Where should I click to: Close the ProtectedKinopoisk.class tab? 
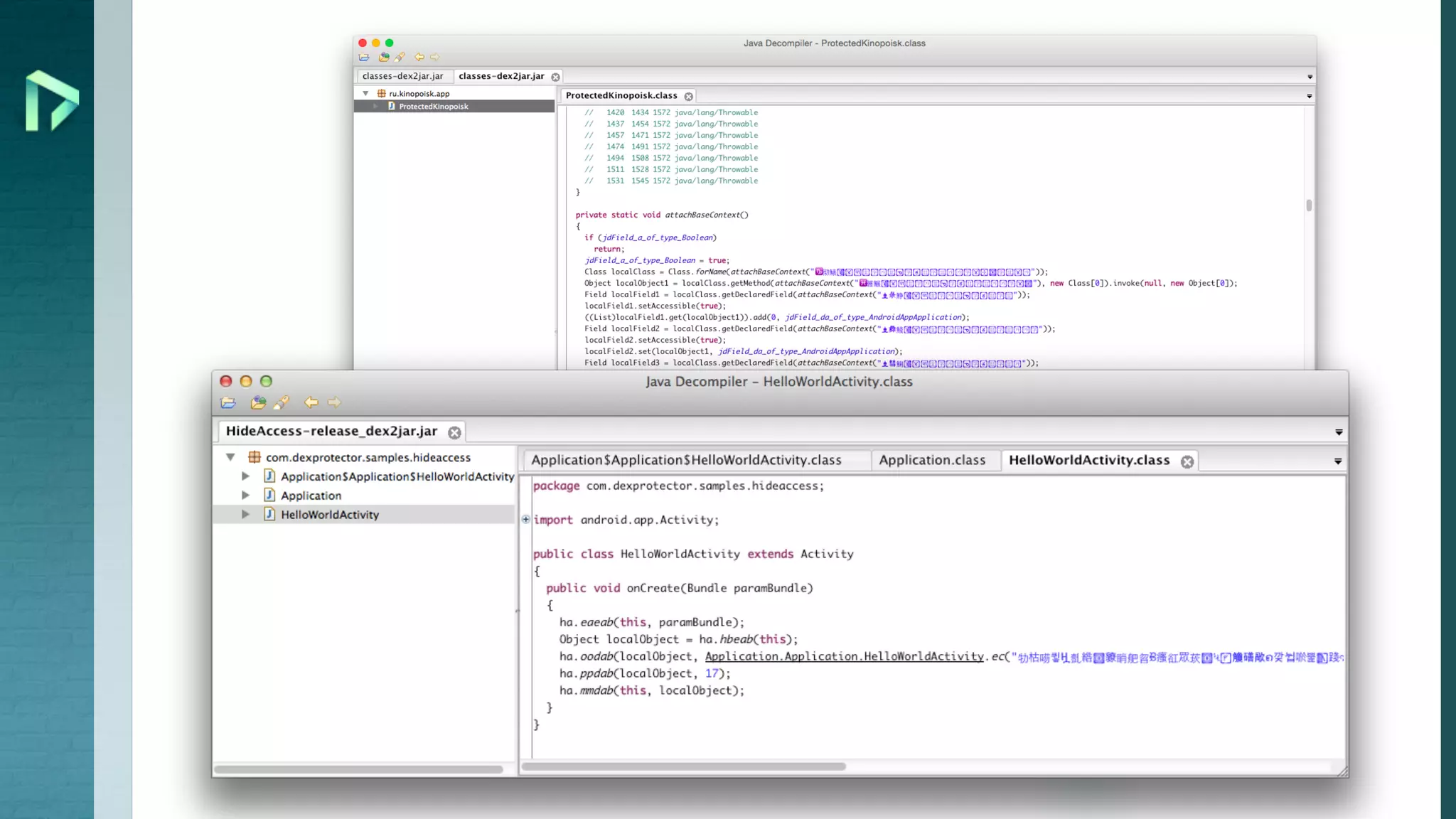tap(688, 96)
